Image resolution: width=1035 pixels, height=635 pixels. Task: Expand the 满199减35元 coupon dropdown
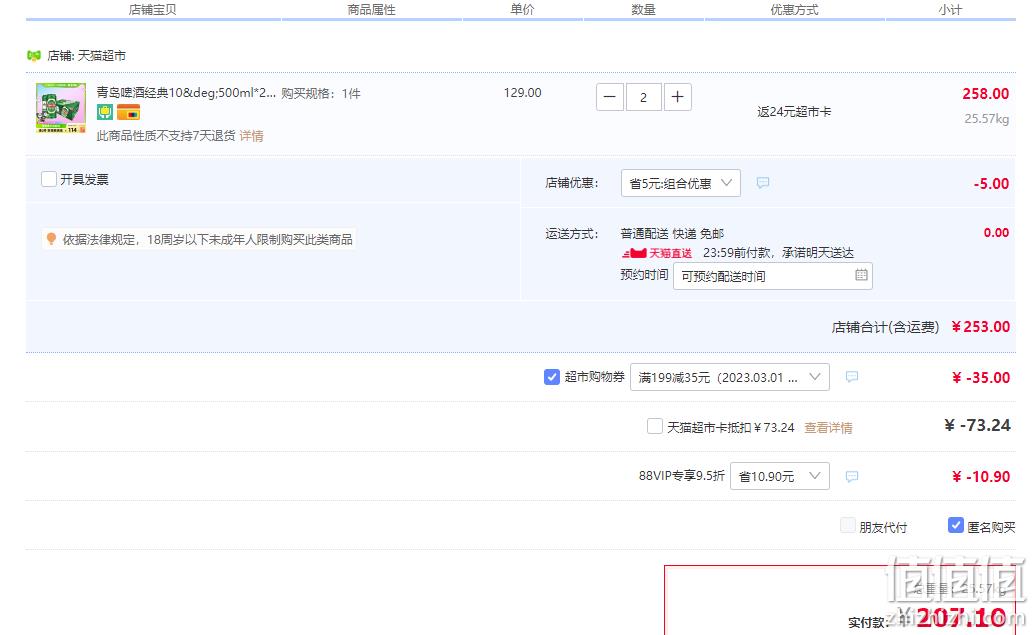(x=729, y=377)
